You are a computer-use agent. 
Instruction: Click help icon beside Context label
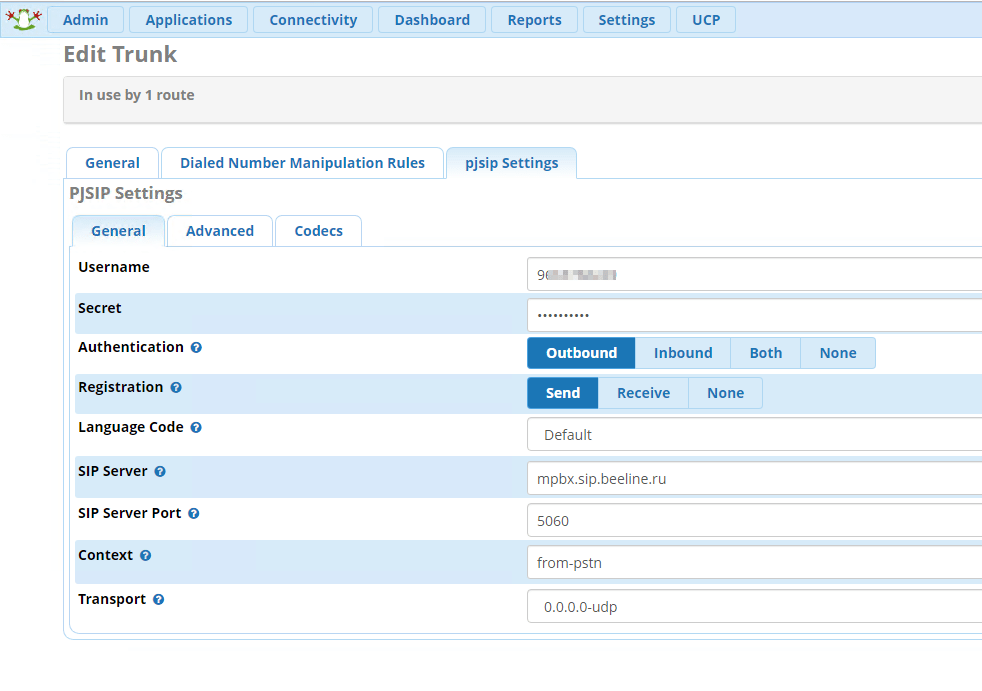coord(146,556)
